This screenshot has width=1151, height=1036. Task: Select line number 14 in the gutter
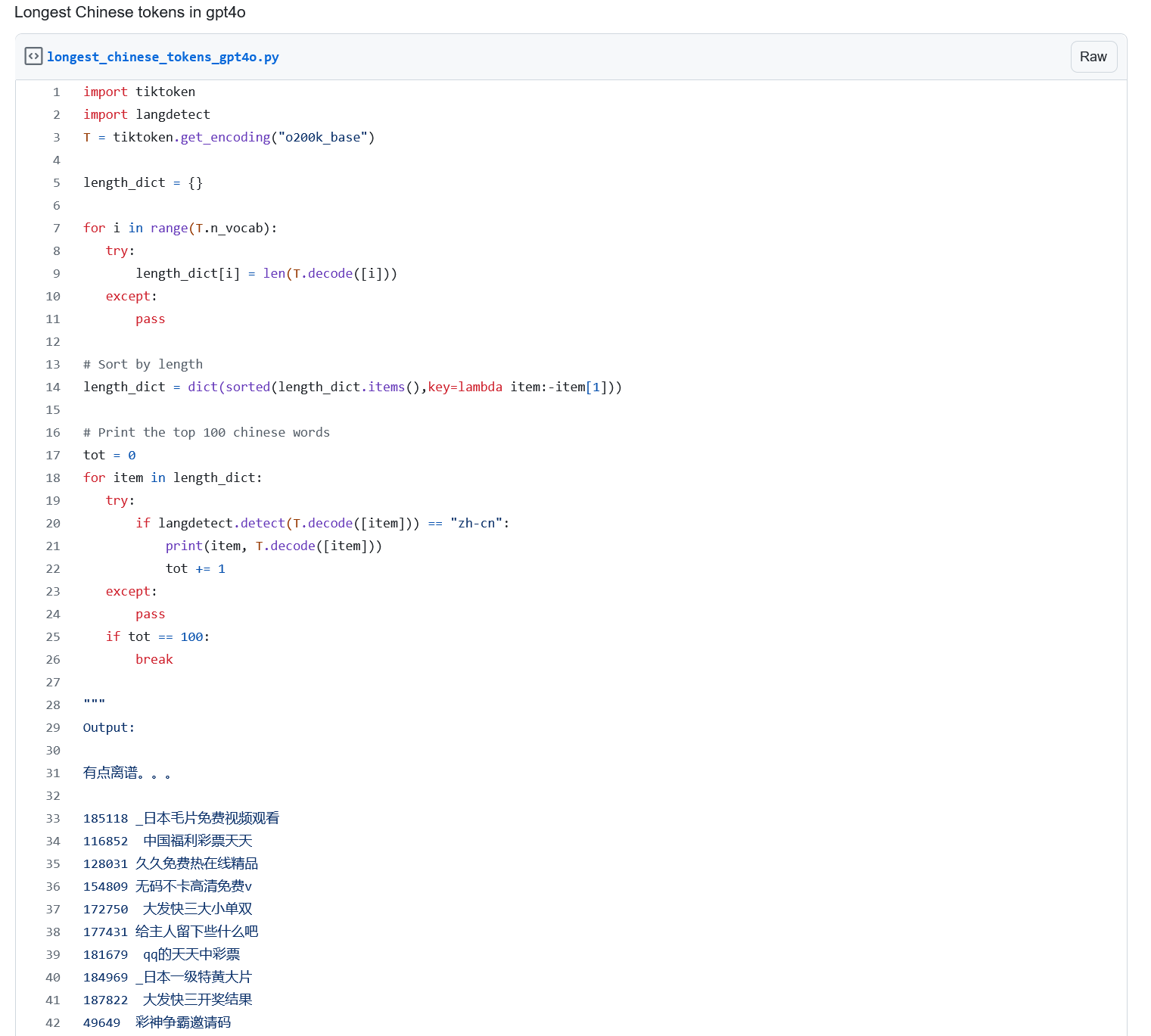click(53, 387)
